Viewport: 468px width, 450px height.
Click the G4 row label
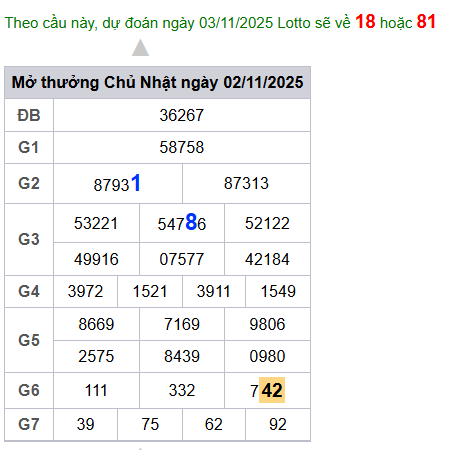pyautogui.click(x=29, y=291)
